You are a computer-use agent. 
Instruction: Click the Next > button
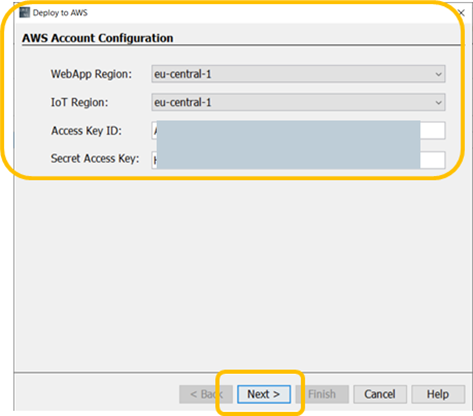pos(264,394)
